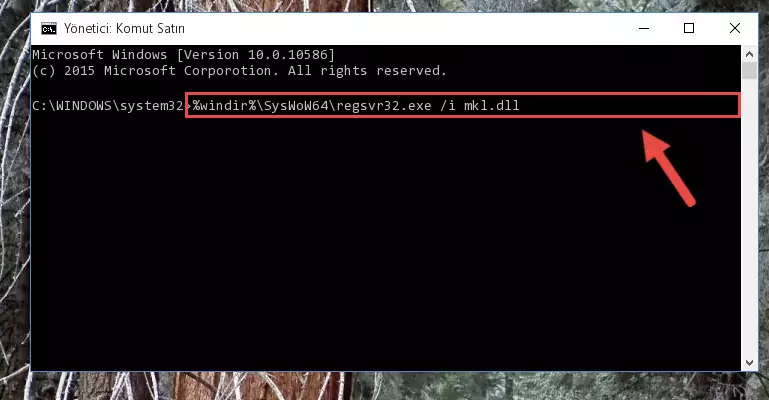
Task: Click the 'Yönetici: Komut Satırı' title text
Action: (x=125, y=29)
